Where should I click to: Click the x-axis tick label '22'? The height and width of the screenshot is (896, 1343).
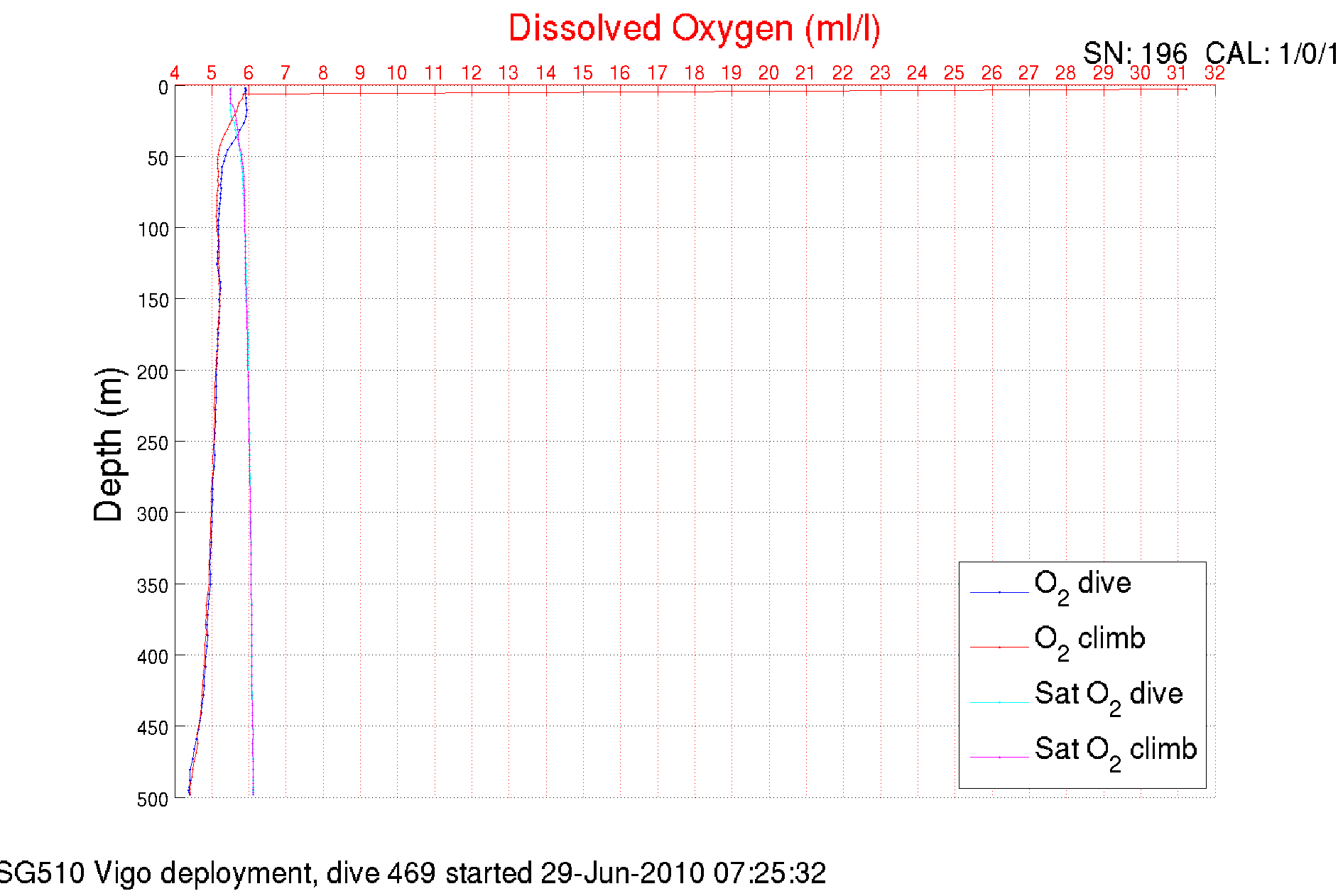[x=843, y=73]
